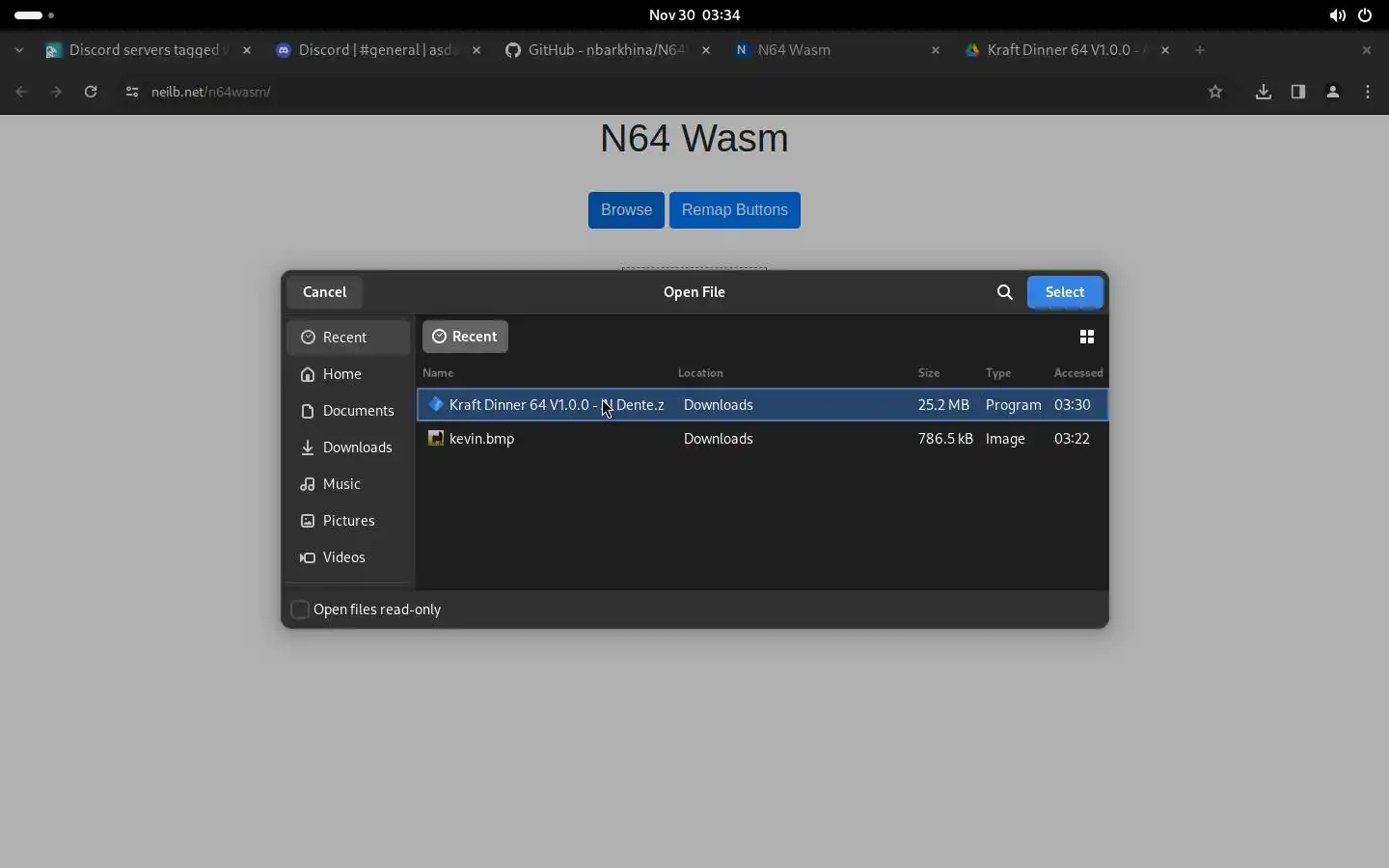Open power menu in top bar
Screen dimensions: 1389x868
(1366, 15)
